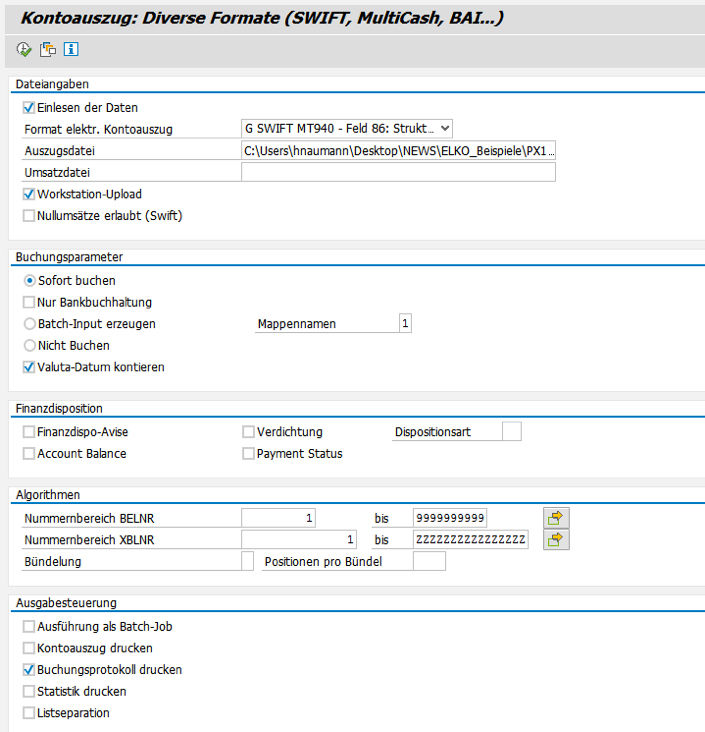Focus the Positionen pro Bündel field

[x=429, y=561]
